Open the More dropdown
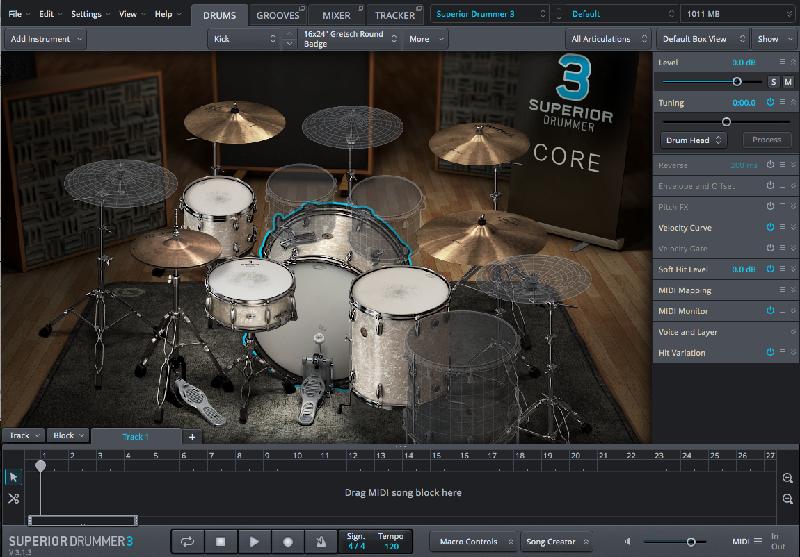The width and height of the screenshot is (800, 557). coord(426,39)
